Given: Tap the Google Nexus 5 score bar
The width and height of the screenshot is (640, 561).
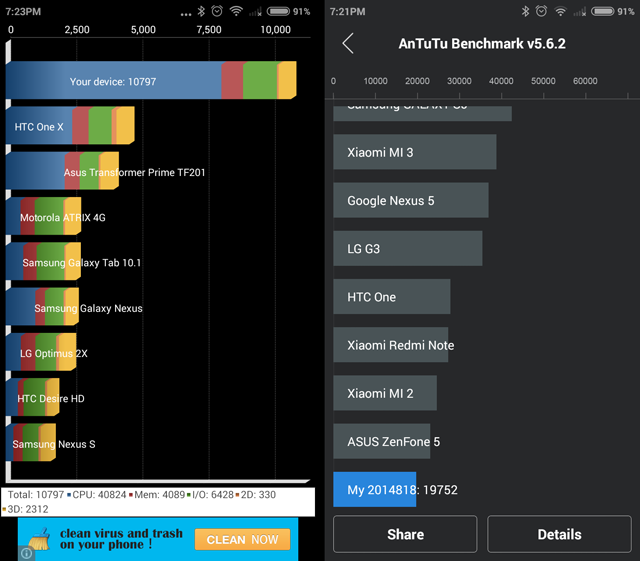Looking at the screenshot, I should click(411, 200).
